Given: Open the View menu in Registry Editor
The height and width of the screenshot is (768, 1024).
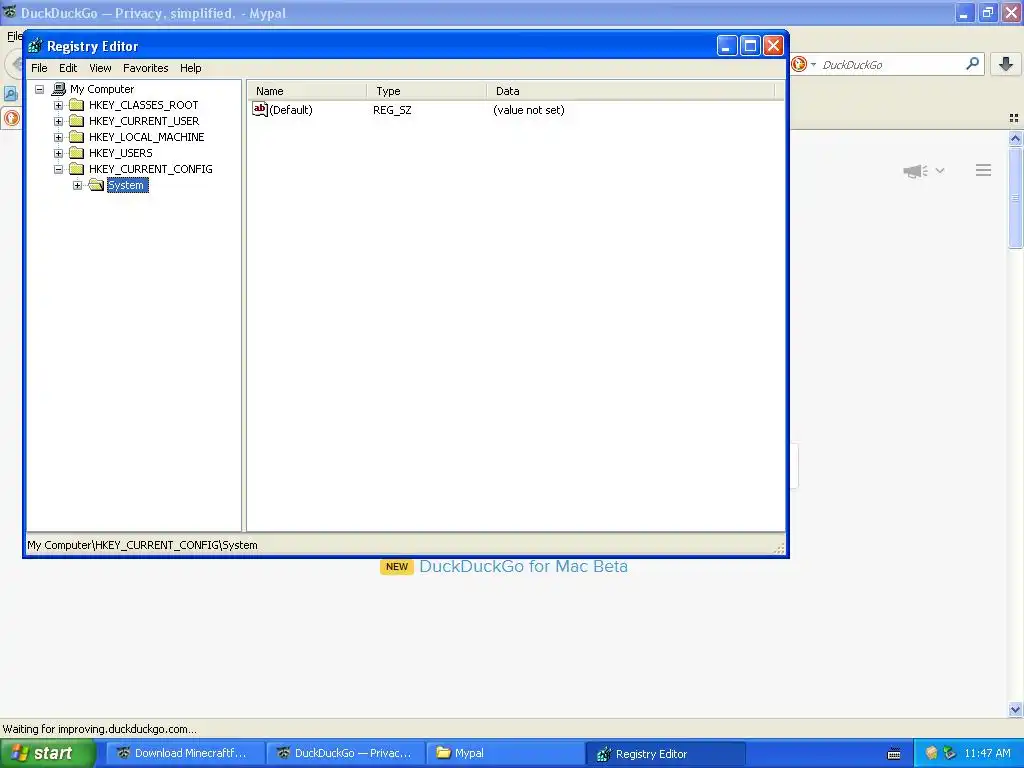Looking at the screenshot, I should click(x=100, y=68).
